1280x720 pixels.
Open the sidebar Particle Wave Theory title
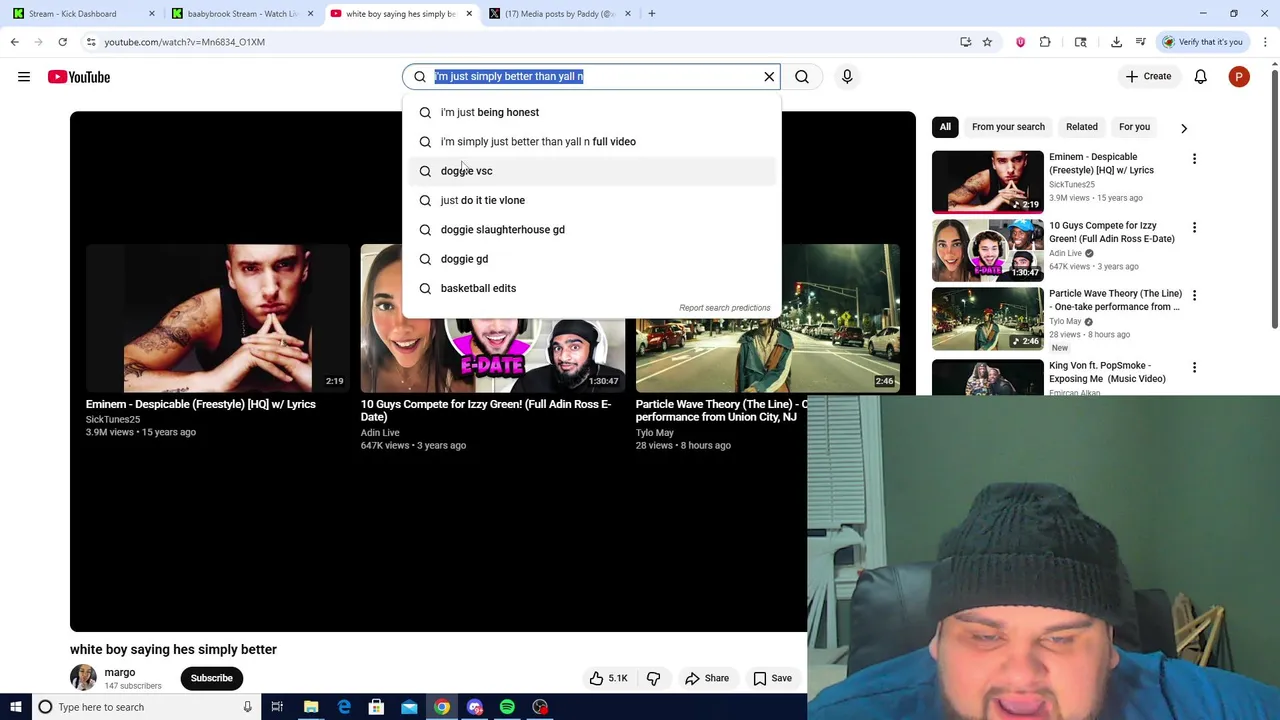[x=1115, y=300]
